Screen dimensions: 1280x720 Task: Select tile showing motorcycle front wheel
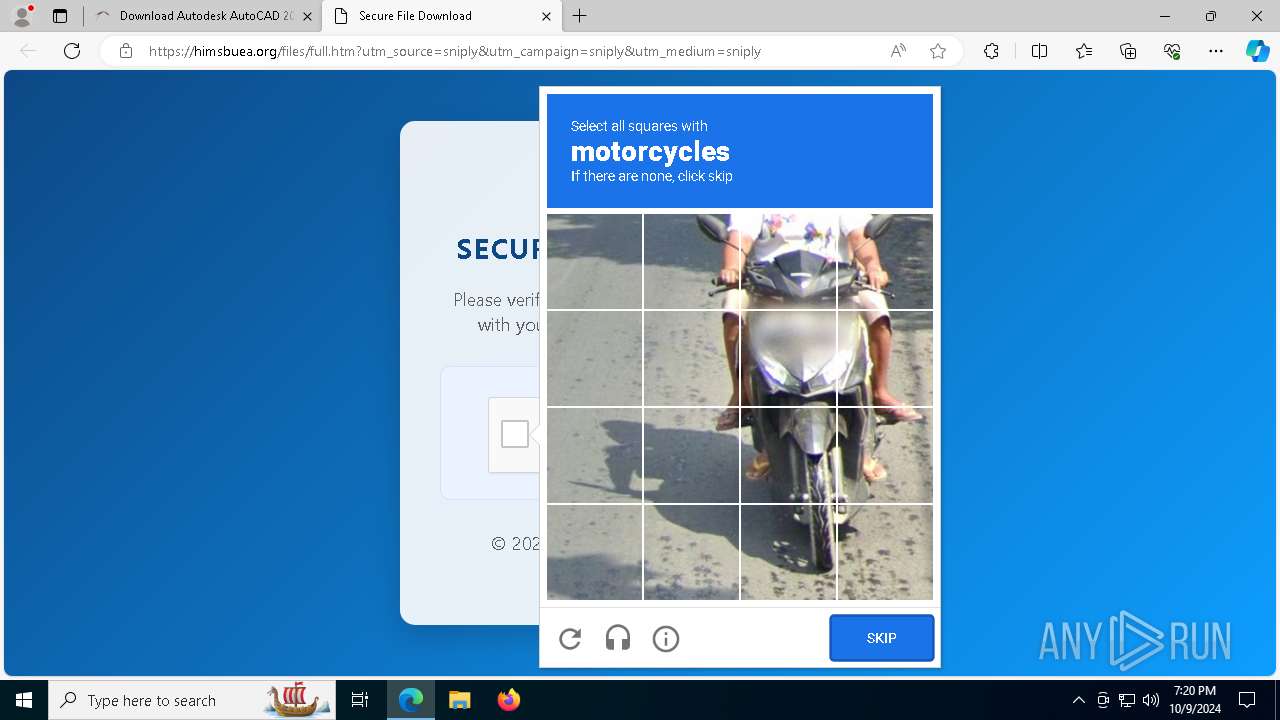coord(788,552)
